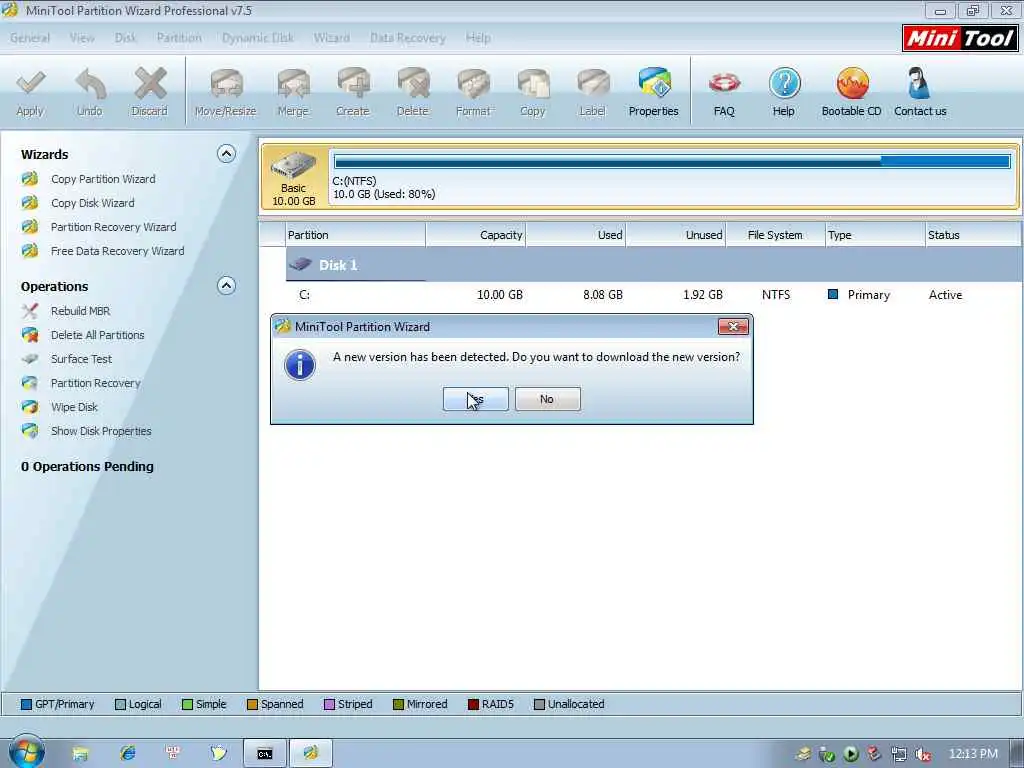The image size is (1024, 768).
Task: Open the Data Recovery menu
Action: tap(408, 38)
